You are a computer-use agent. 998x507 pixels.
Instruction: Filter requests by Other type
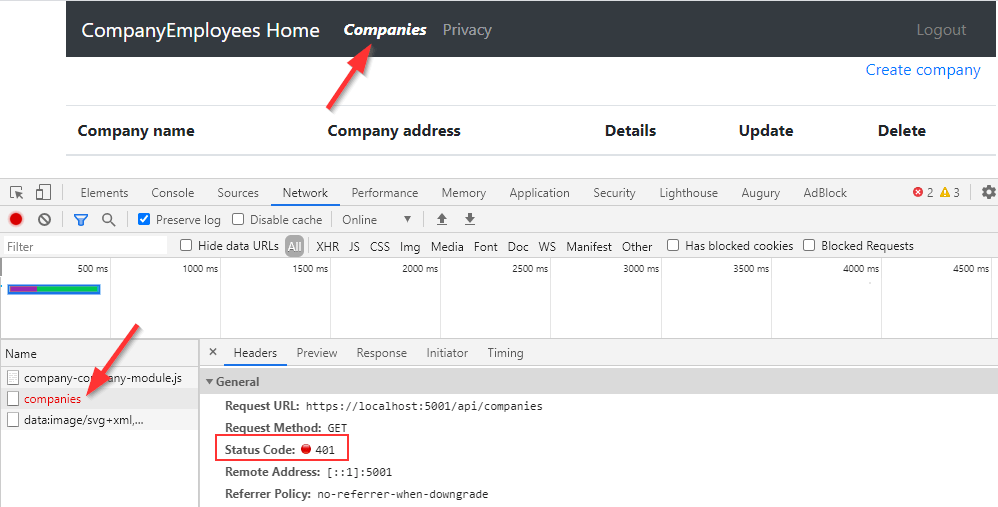point(637,246)
